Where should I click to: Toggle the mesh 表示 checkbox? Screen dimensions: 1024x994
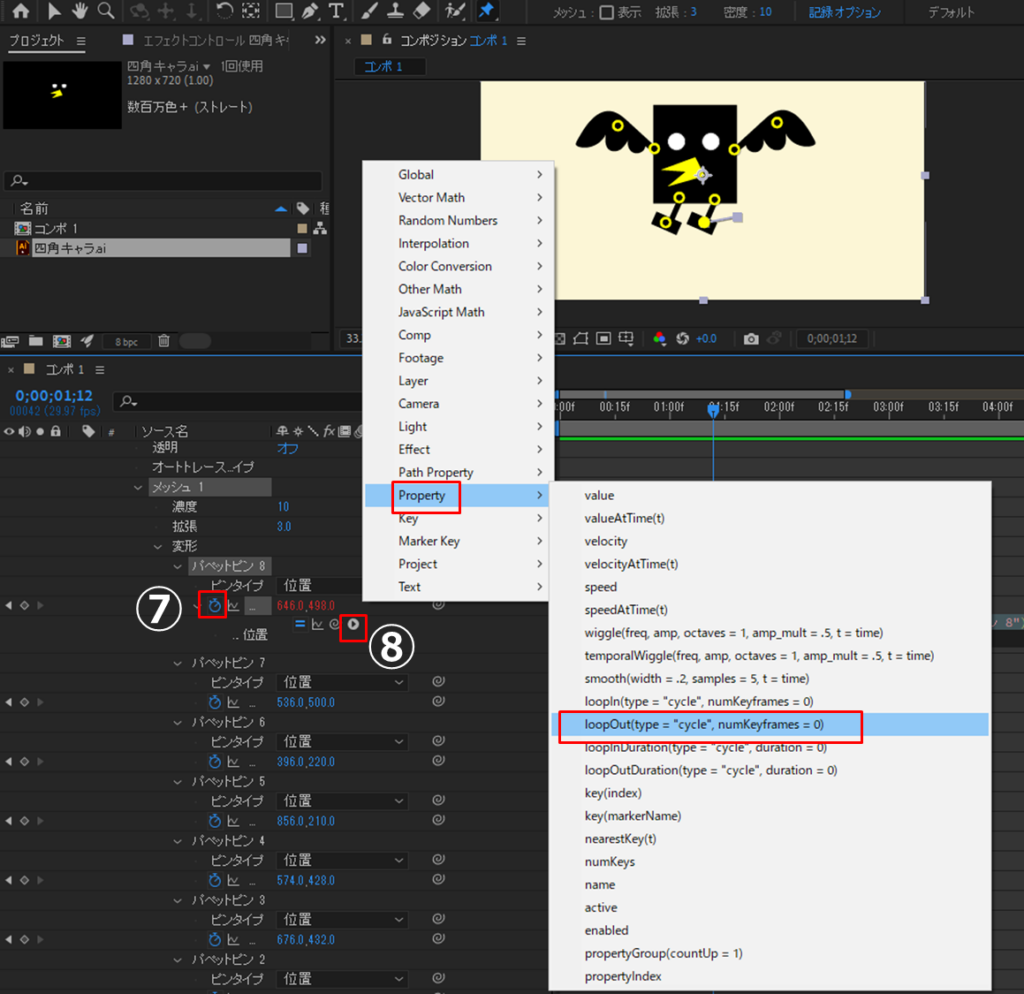pyautogui.click(x=606, y=13)
